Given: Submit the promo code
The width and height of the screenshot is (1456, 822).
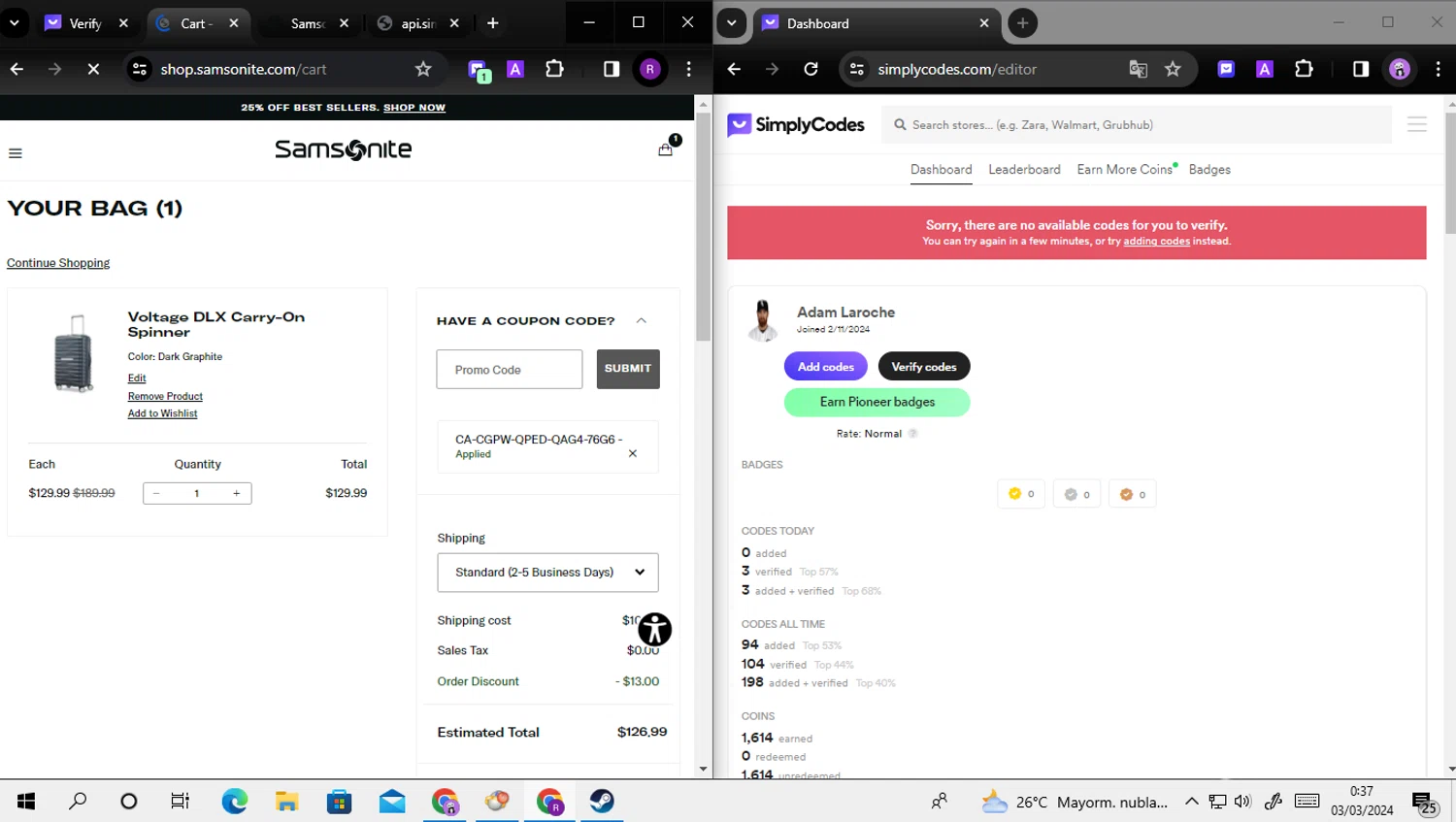Looking at the screenshot, I should point(628,369).
